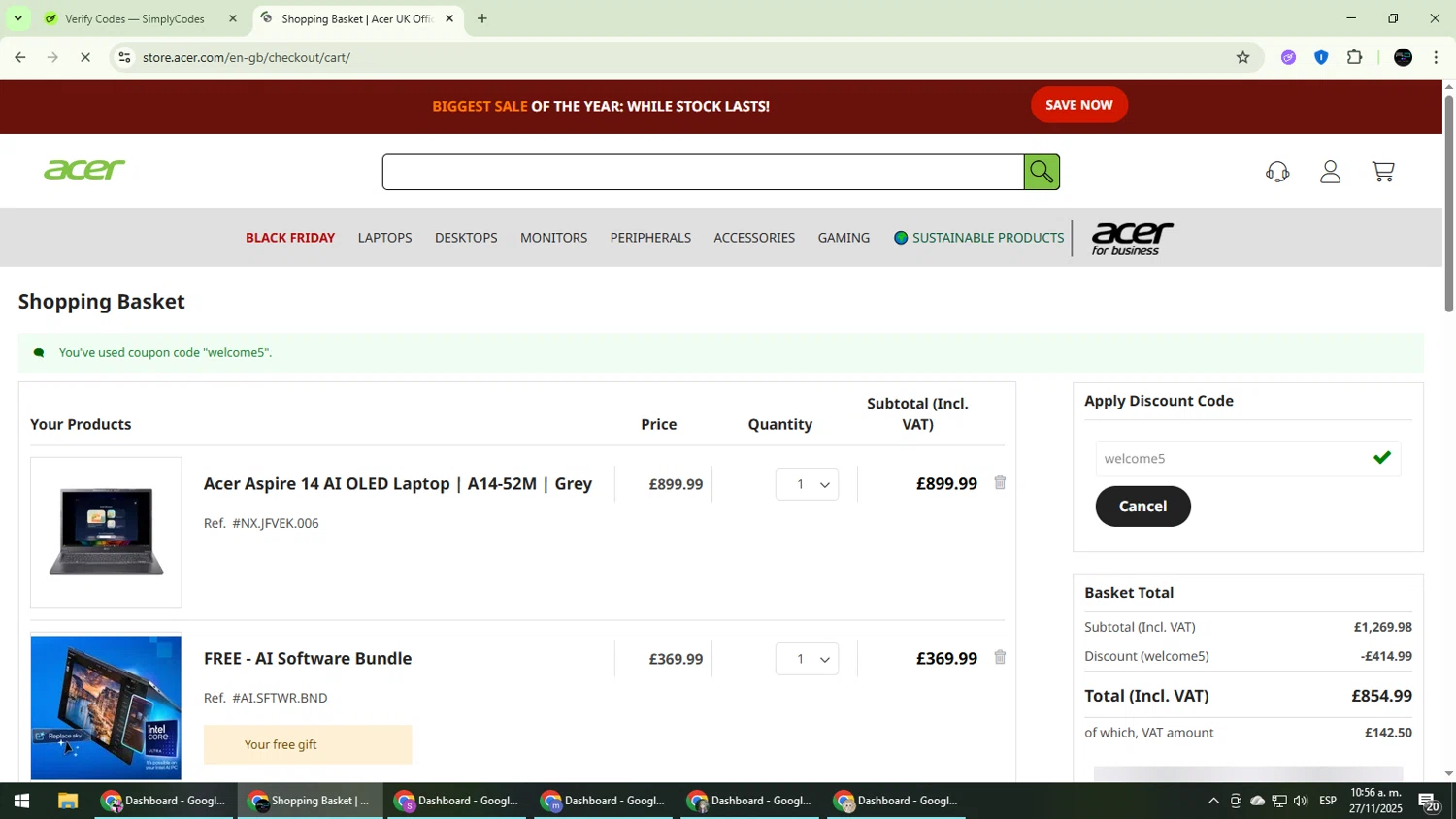Change quantity of Acer Aspire 14 laptop
Viewport: 1456px width, 819px height.
[807, 484]
